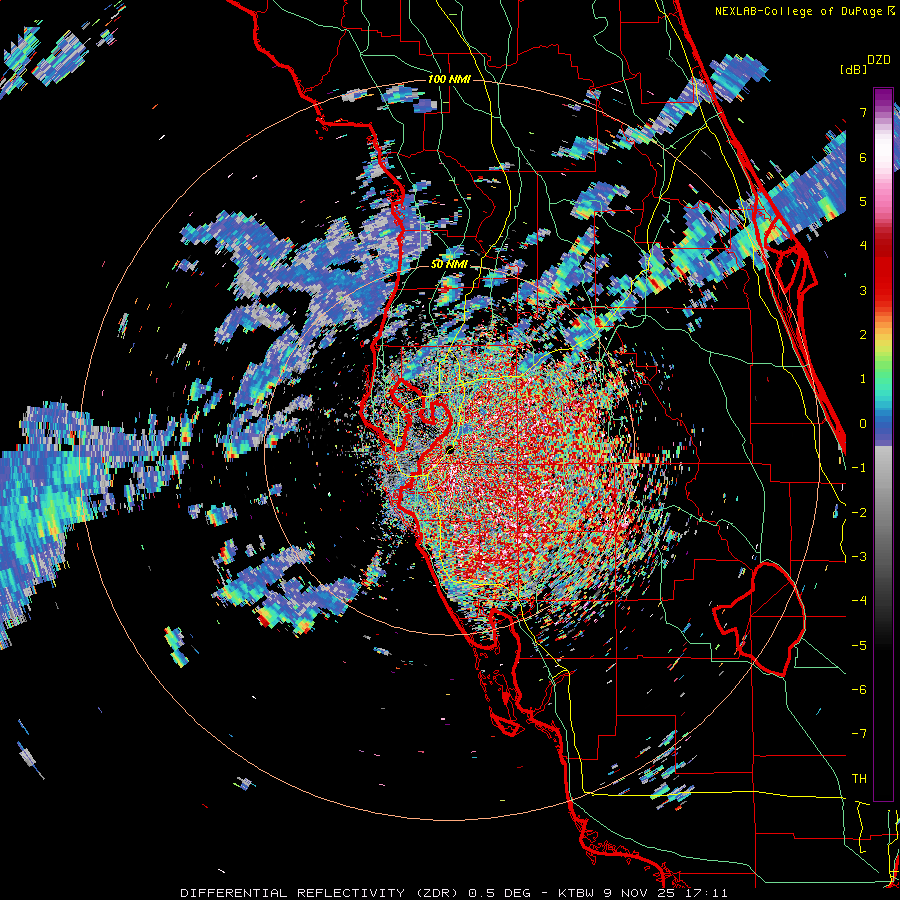The width and height of the screenshot is (900, 900).
Task: Click the color scale value 1
Action: (x=863, y=379)
